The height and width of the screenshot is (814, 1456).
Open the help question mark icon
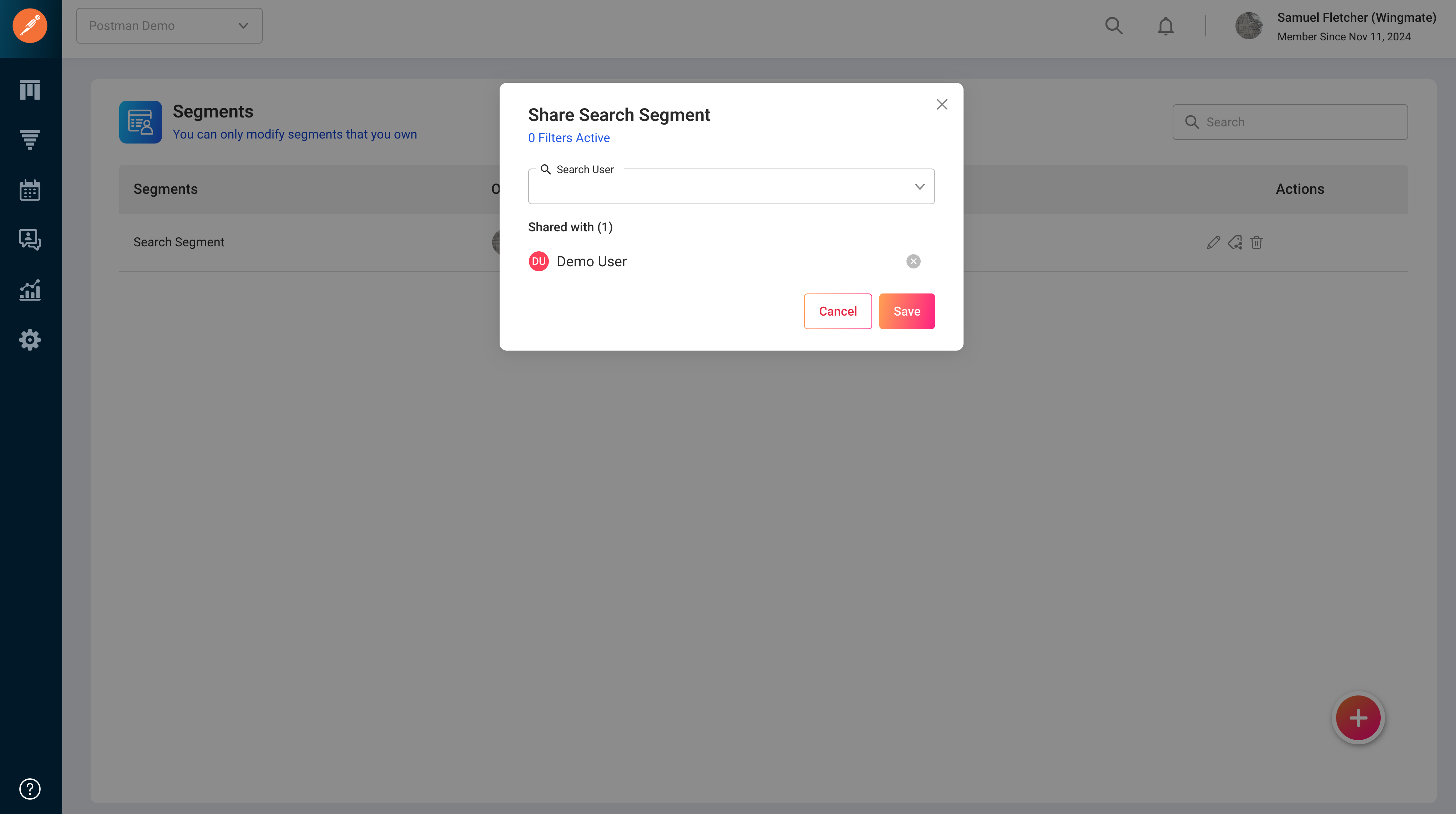click(30, 789)
